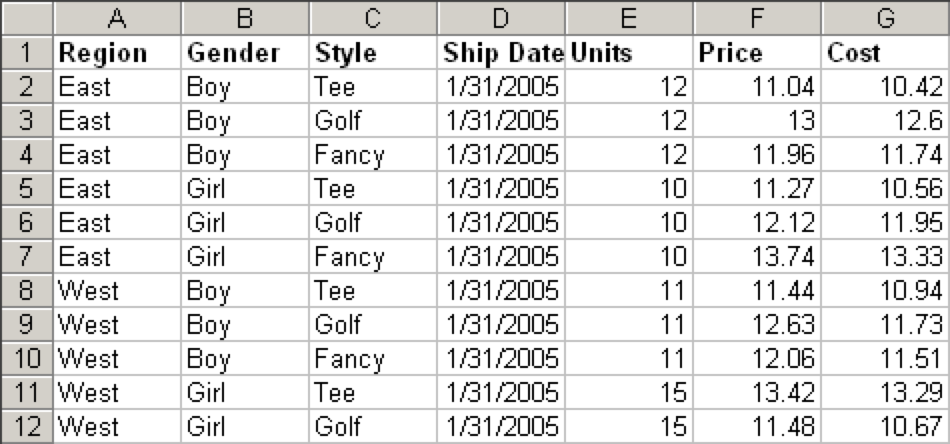Select the Region header cell
This screenshot has width=950, height=444.
117,53
